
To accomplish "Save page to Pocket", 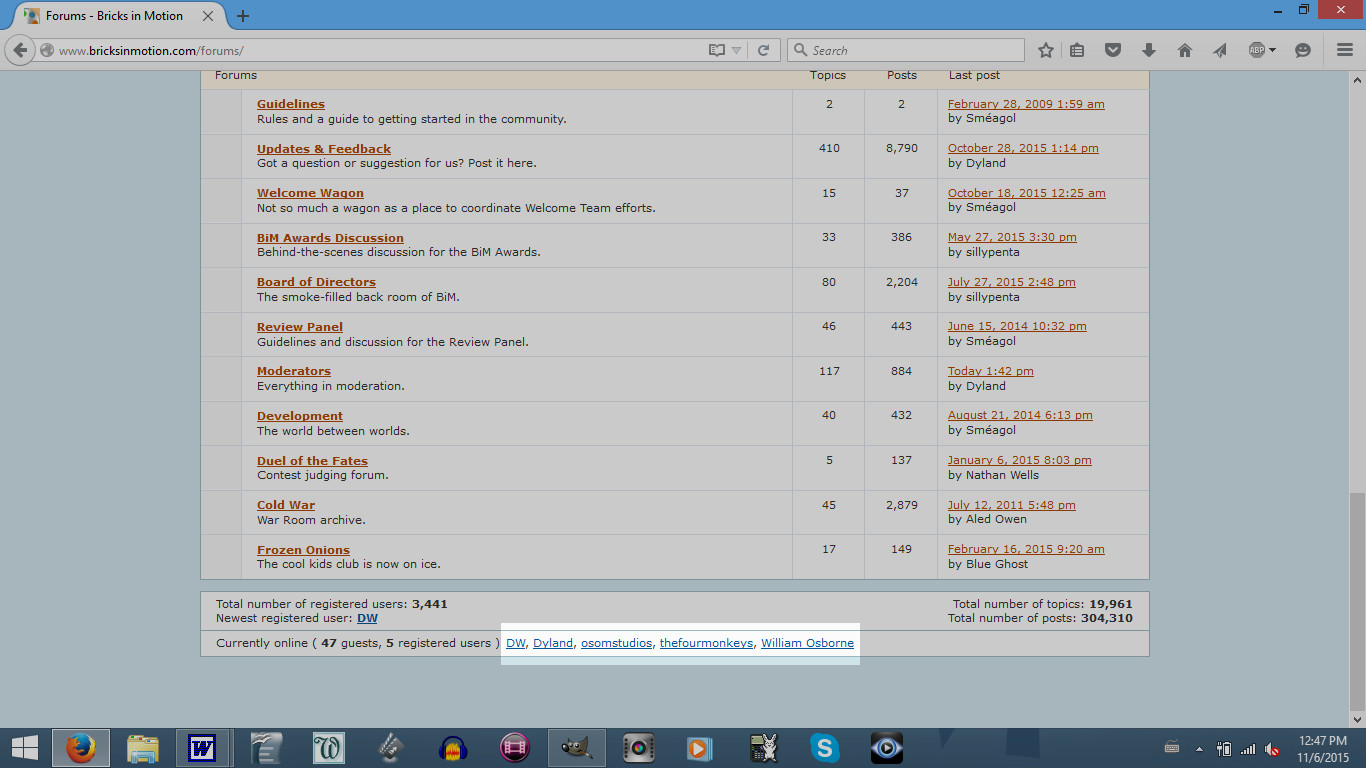I will pos(1113,50).
